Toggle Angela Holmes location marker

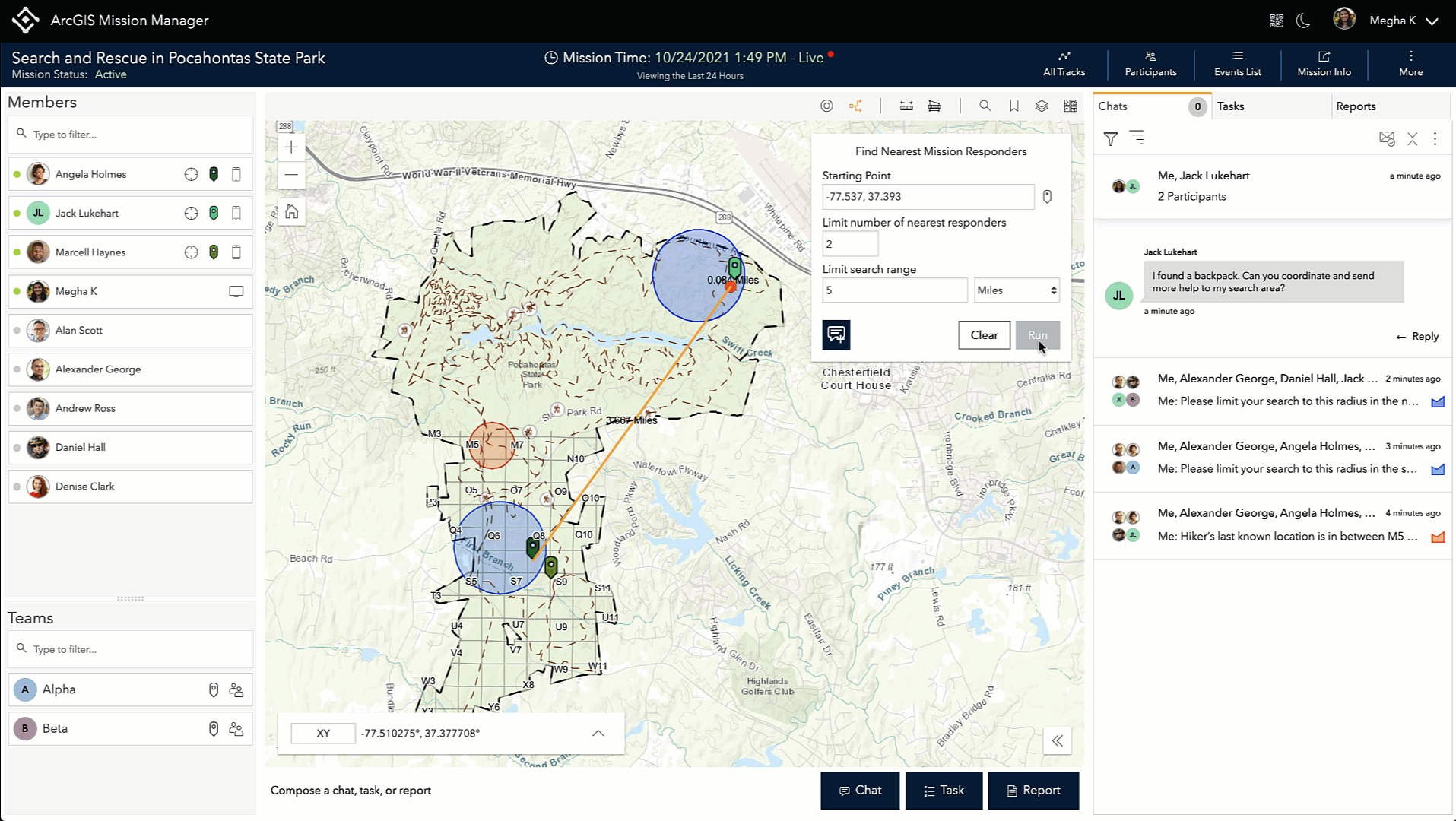(214, 174)
